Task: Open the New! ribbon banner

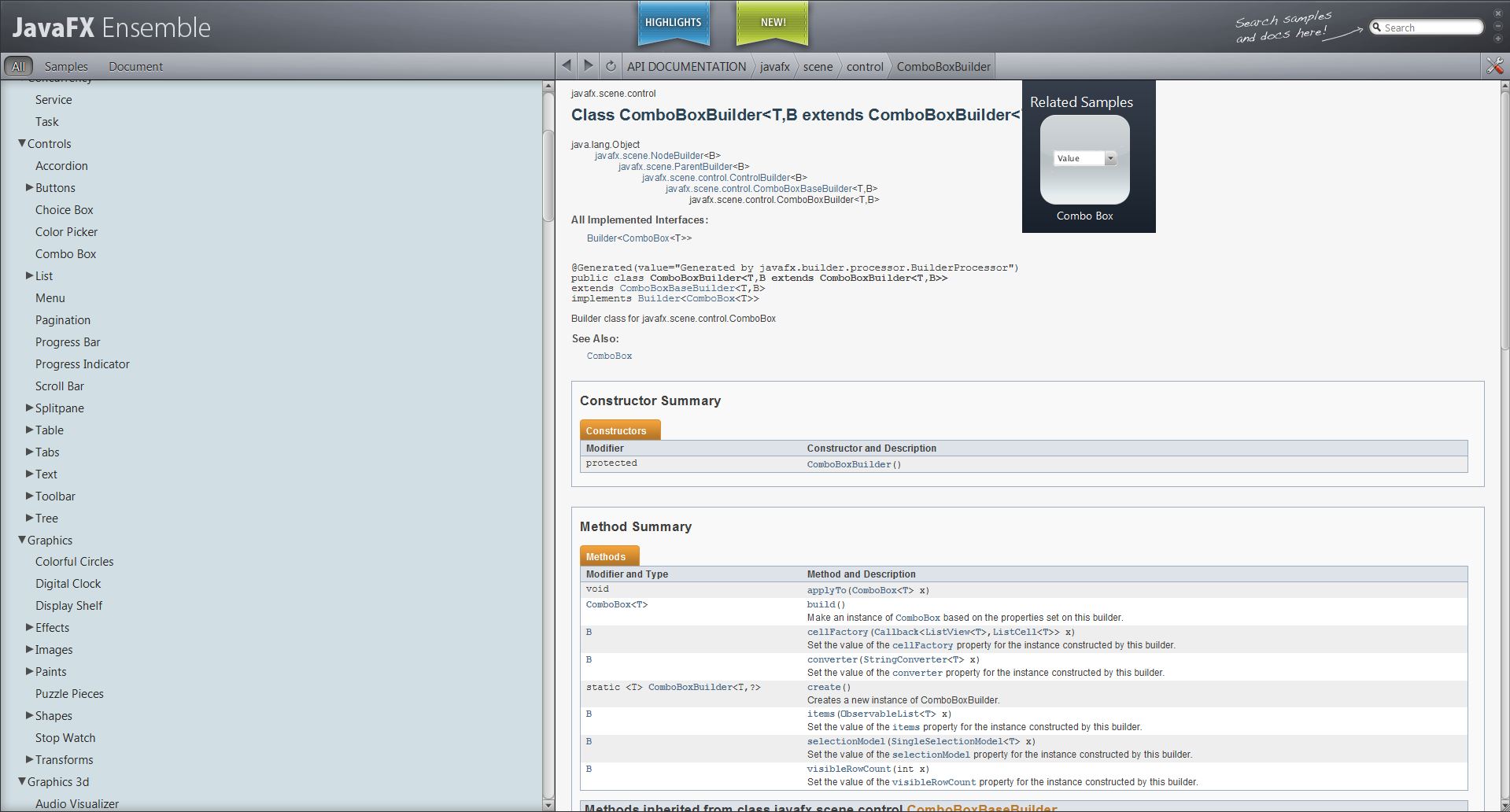Action: pos(772,23)
